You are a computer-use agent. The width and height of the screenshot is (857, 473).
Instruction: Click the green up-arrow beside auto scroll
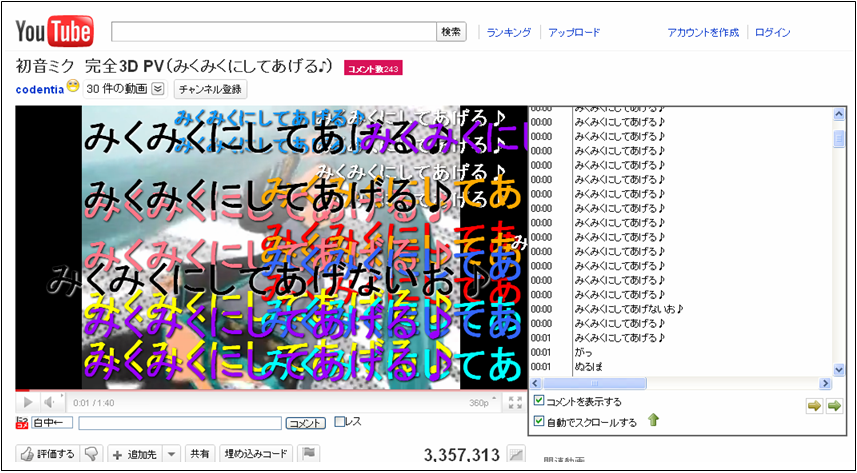point(654,420)
